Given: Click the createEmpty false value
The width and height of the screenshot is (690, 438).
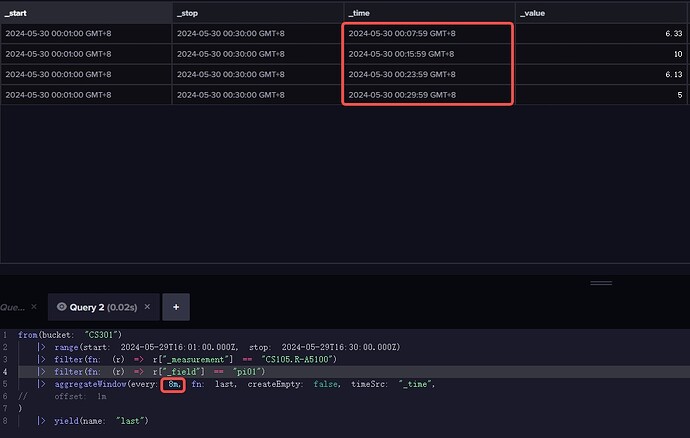Looking at the screenshot, I should click(327, 384).
